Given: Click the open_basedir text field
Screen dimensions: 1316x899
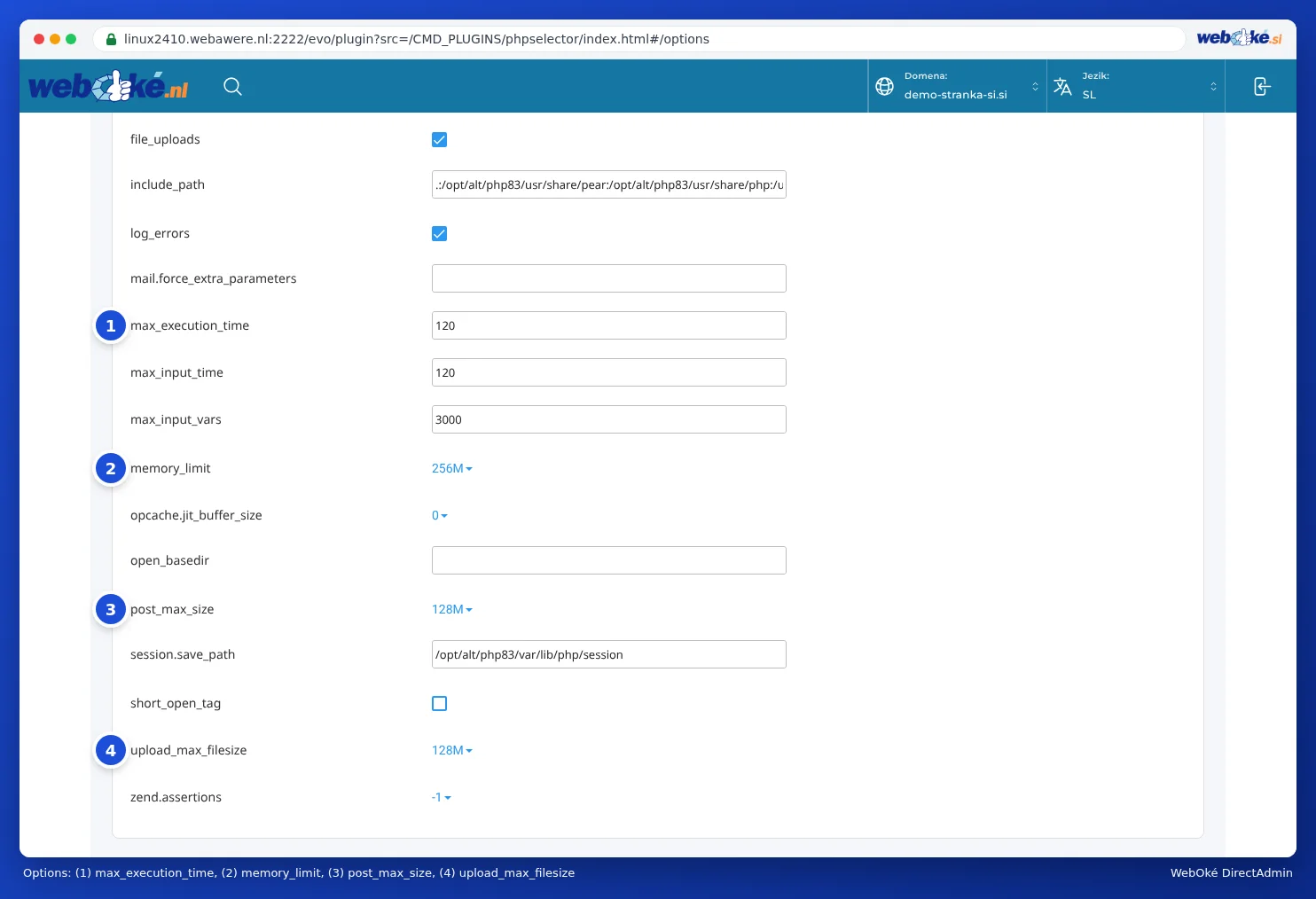Looking at the screenshot, I should click(609, 560).
